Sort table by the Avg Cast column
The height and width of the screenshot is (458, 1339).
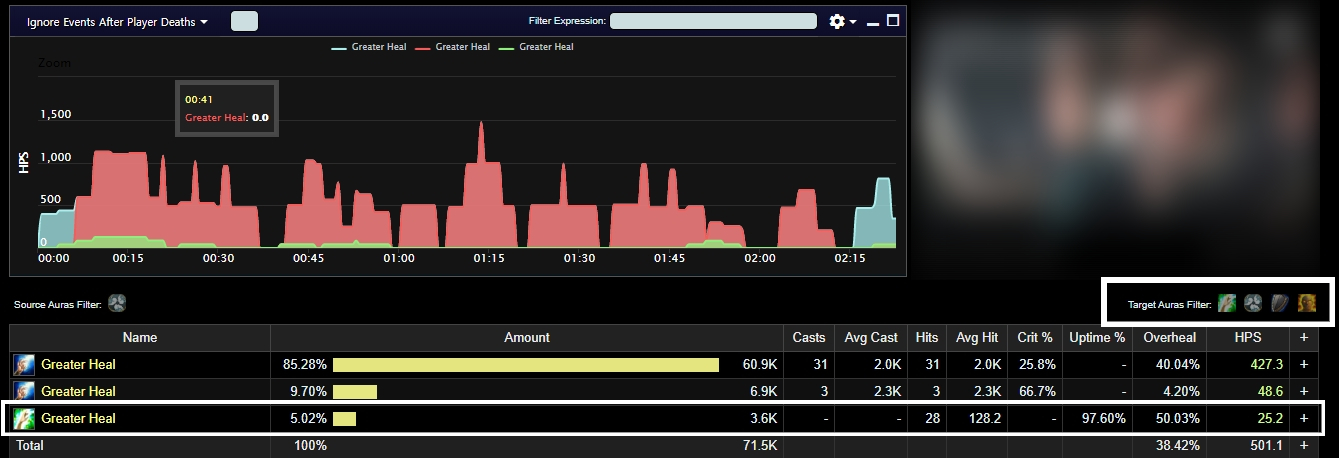873,337
